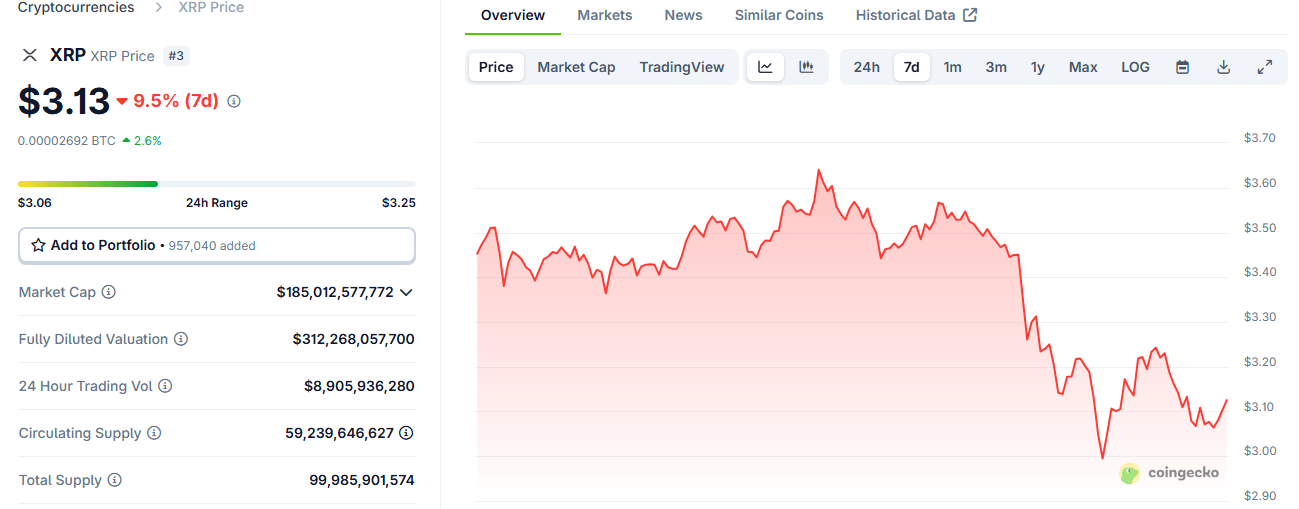Switch to the candlestick chart icon
Image resolution: width=1299 pixels, height=509 pixels.
[806, 67]
